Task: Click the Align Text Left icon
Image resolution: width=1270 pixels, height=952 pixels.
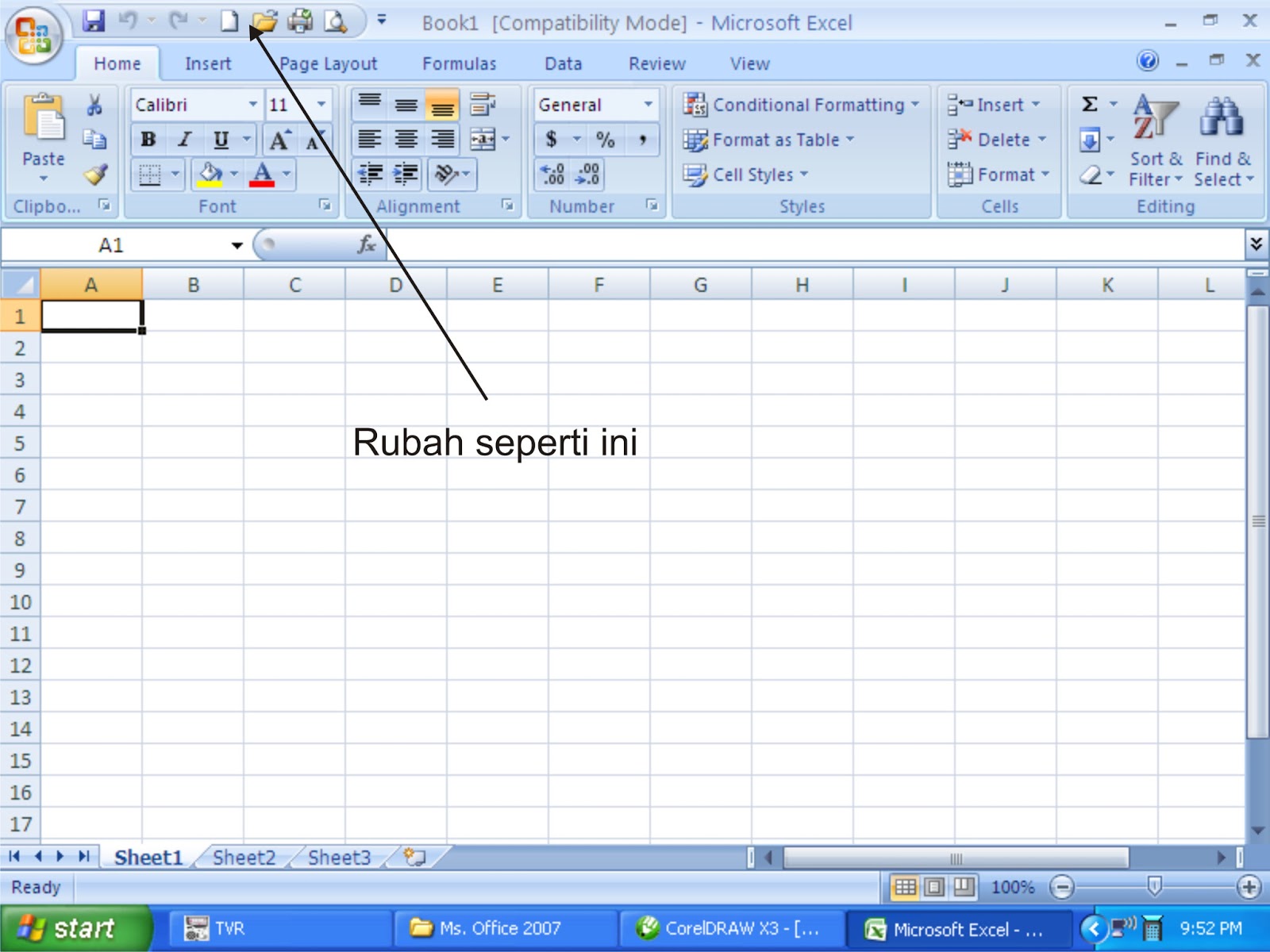Action: pos(369,140)
